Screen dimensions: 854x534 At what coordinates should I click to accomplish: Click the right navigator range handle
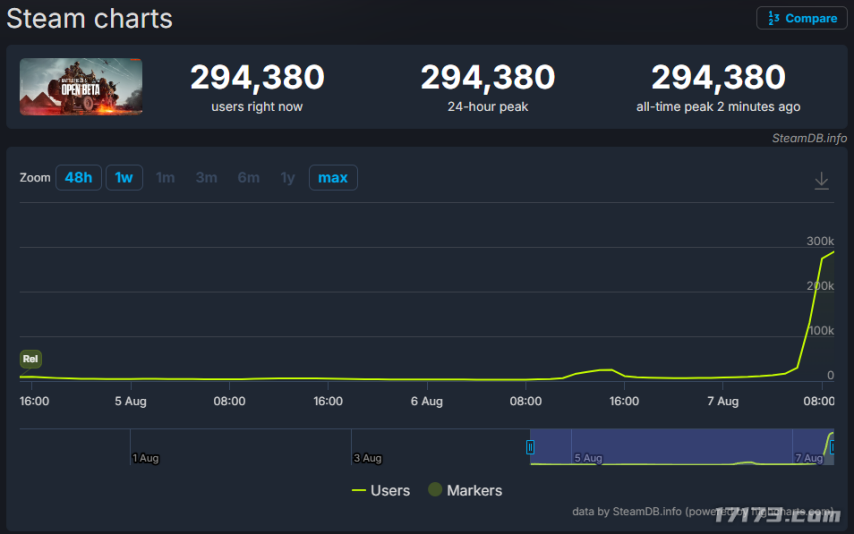point(832,447)
